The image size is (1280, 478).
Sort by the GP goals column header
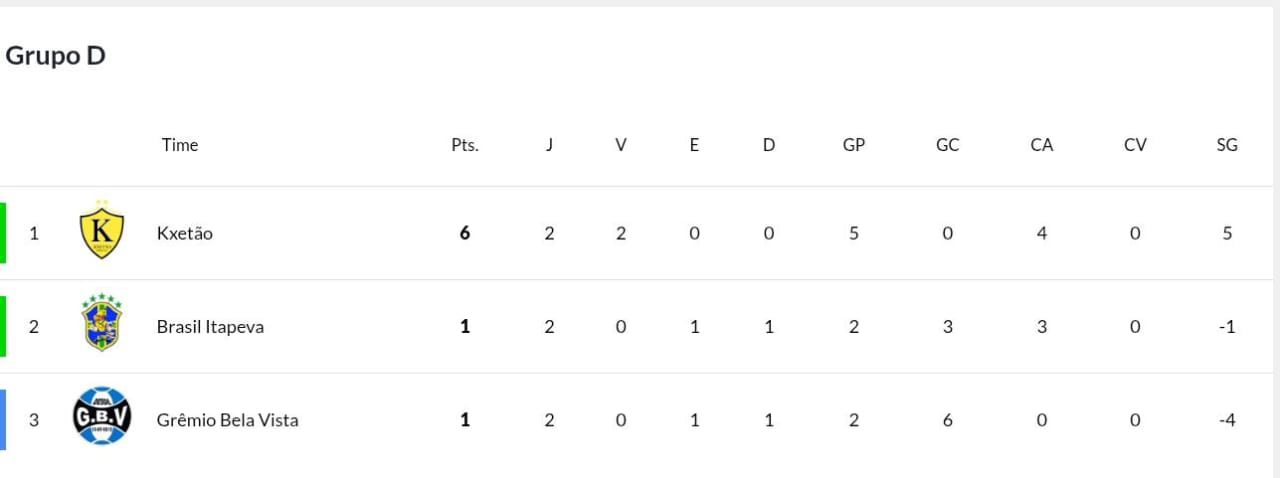coord(853,145)
